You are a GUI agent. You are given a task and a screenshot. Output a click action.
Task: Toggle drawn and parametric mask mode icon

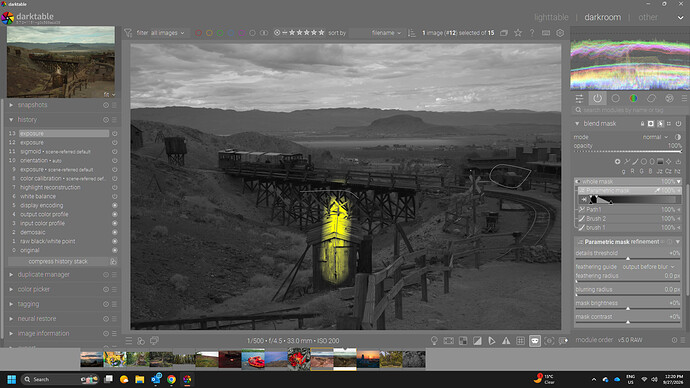coord(660,124)
